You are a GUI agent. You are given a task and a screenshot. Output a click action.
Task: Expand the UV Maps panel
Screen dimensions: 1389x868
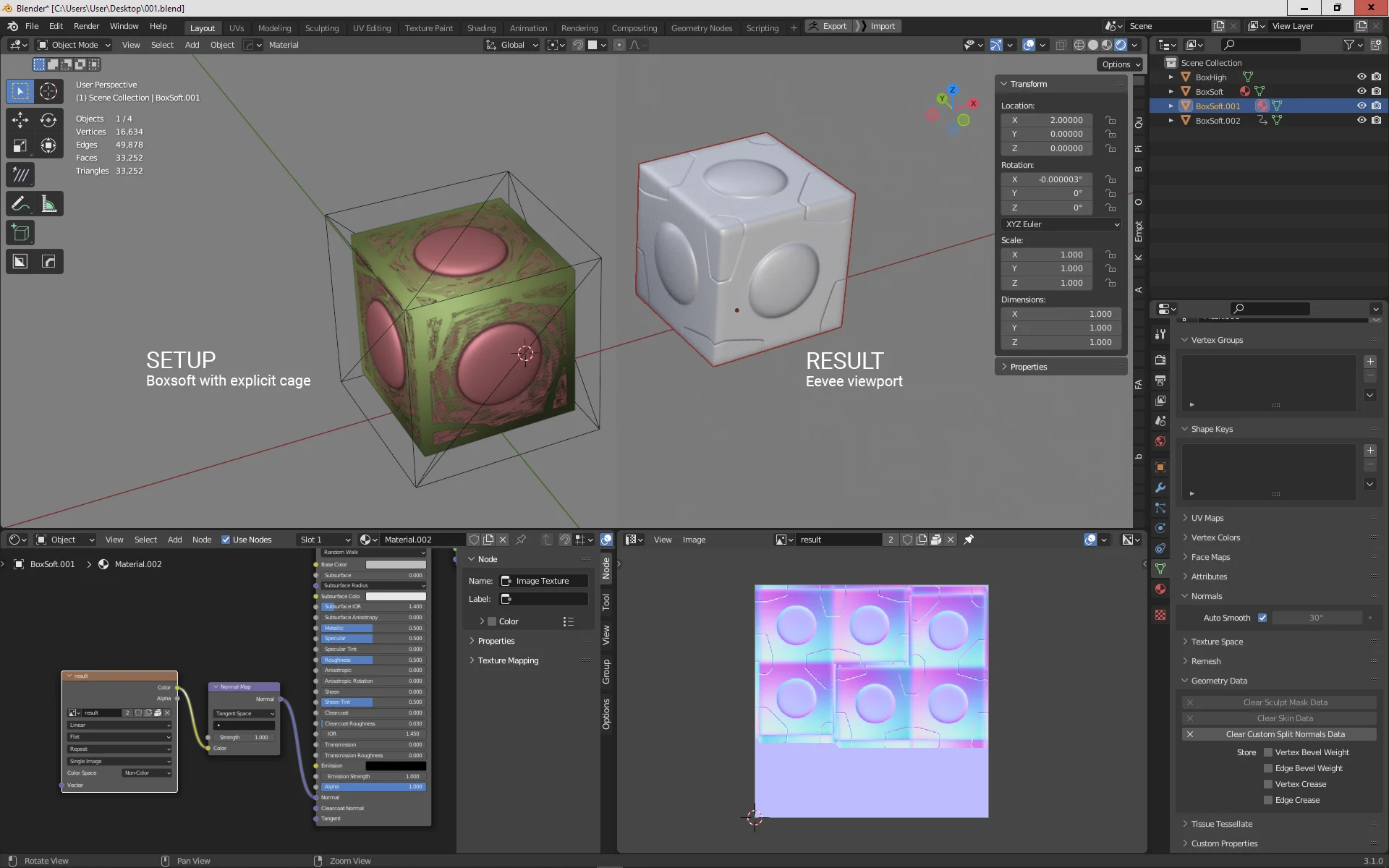click(x=1207, y=518)
